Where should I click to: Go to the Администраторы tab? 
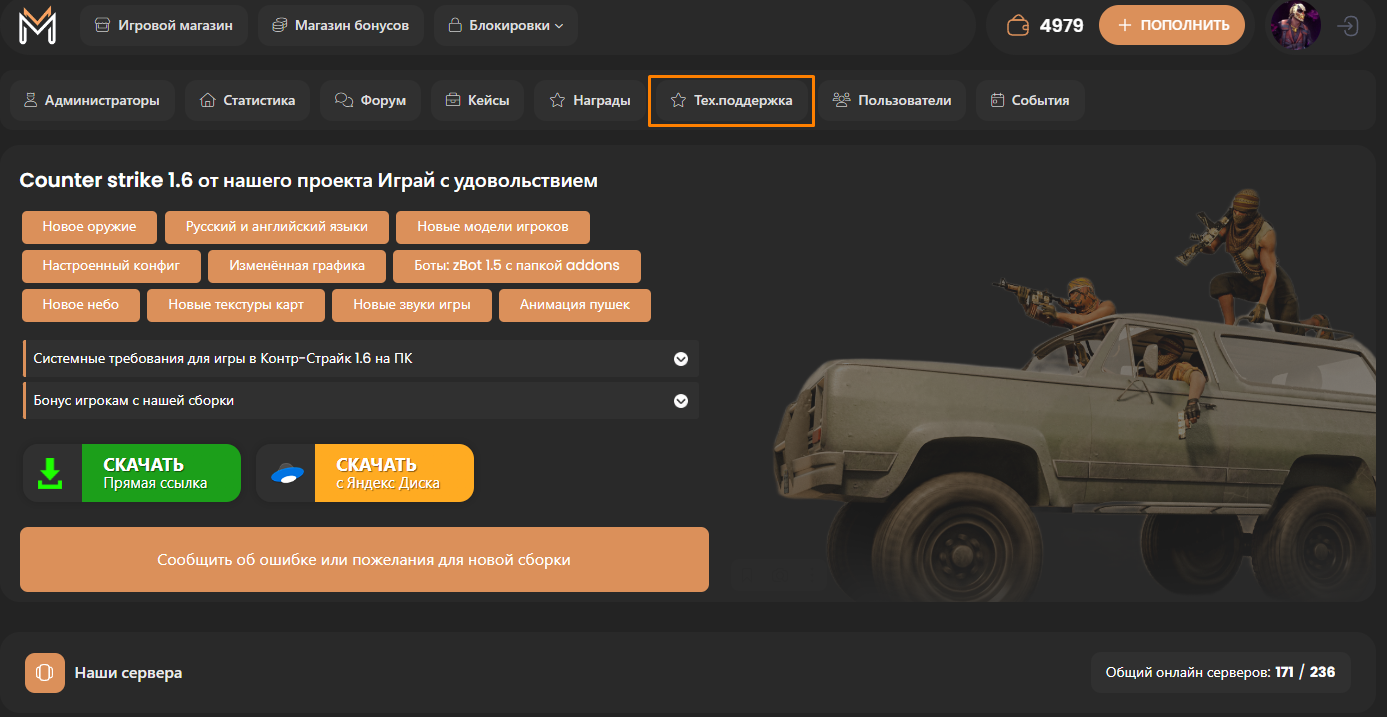point(92,100)
